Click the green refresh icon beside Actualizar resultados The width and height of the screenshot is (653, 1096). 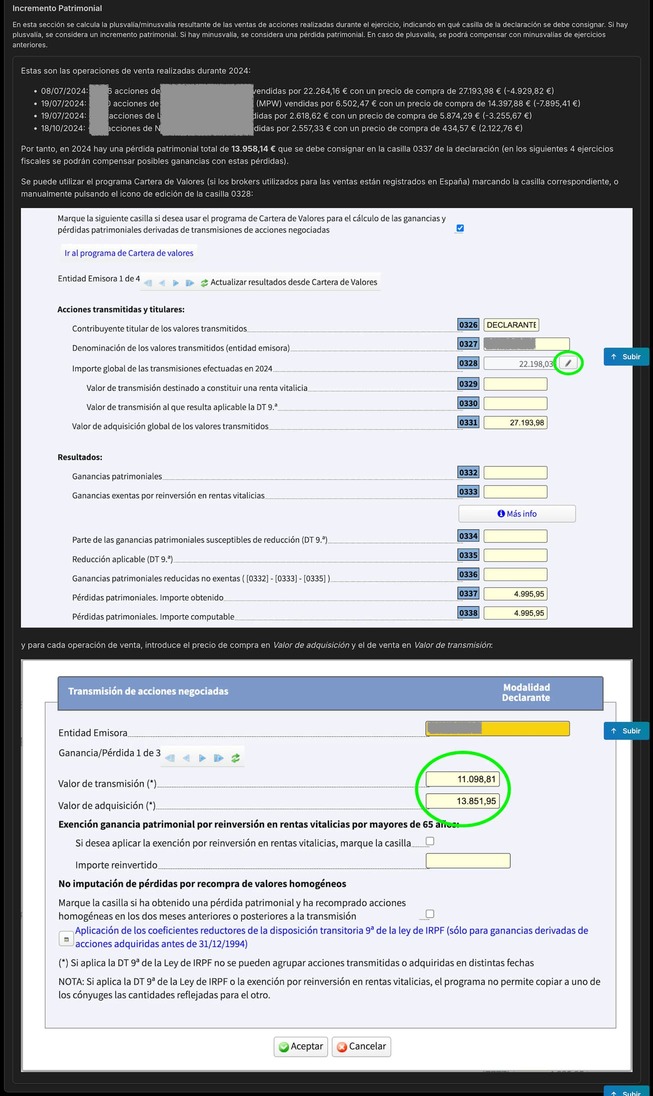click(204, 283)
